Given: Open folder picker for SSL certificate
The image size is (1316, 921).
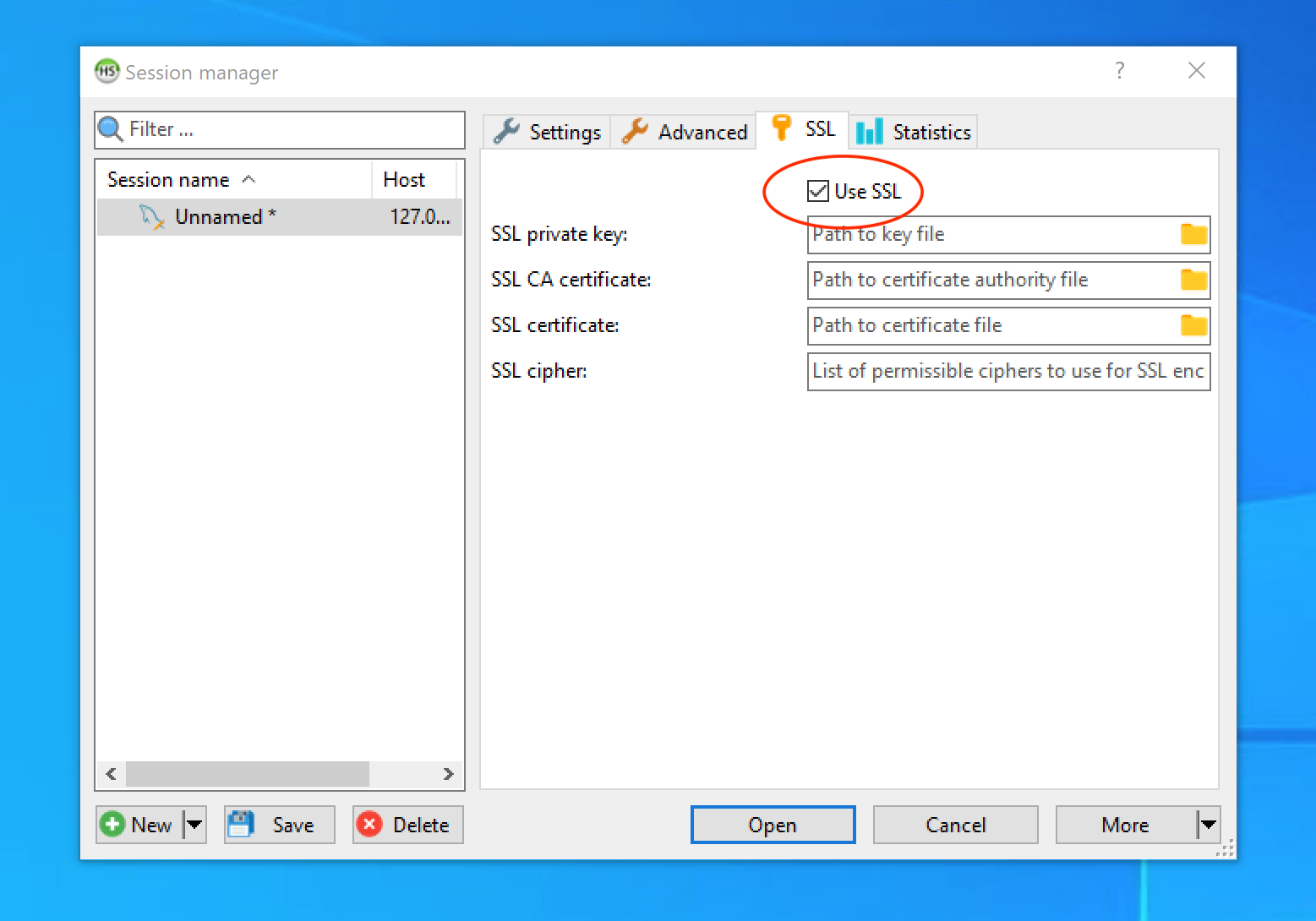Looking at the screenshot, I should click(x=1193, y=325).
